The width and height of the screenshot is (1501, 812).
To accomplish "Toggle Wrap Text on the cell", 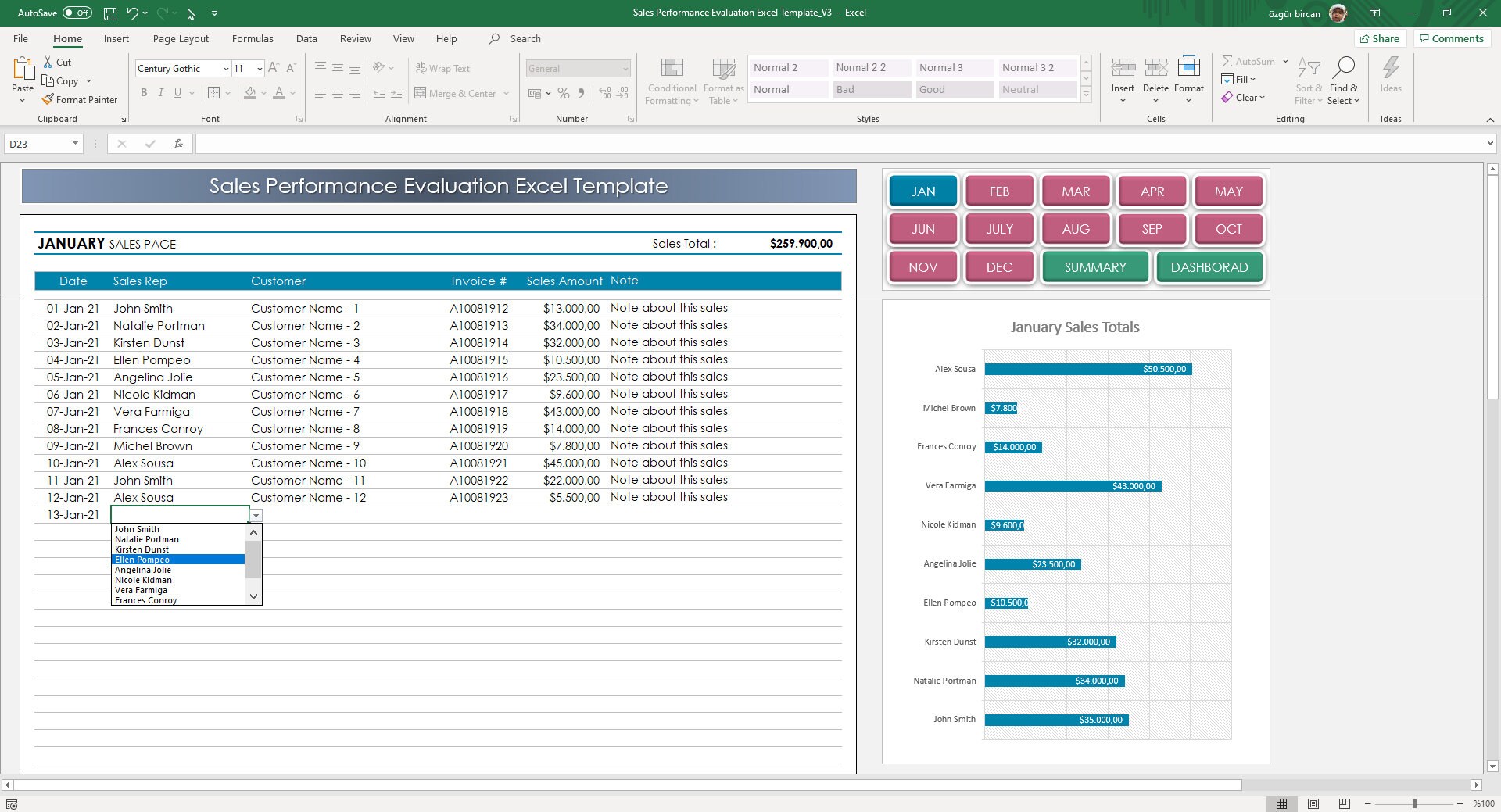I will [442, 68].
